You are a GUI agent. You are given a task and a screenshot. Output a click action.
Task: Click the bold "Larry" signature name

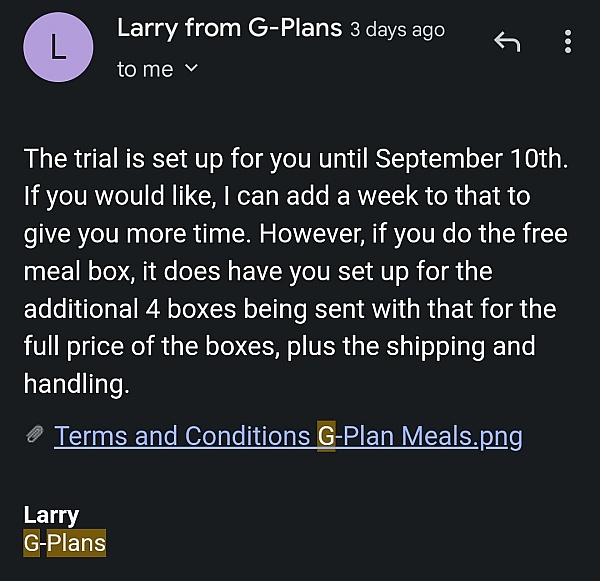tap(51, 516)
